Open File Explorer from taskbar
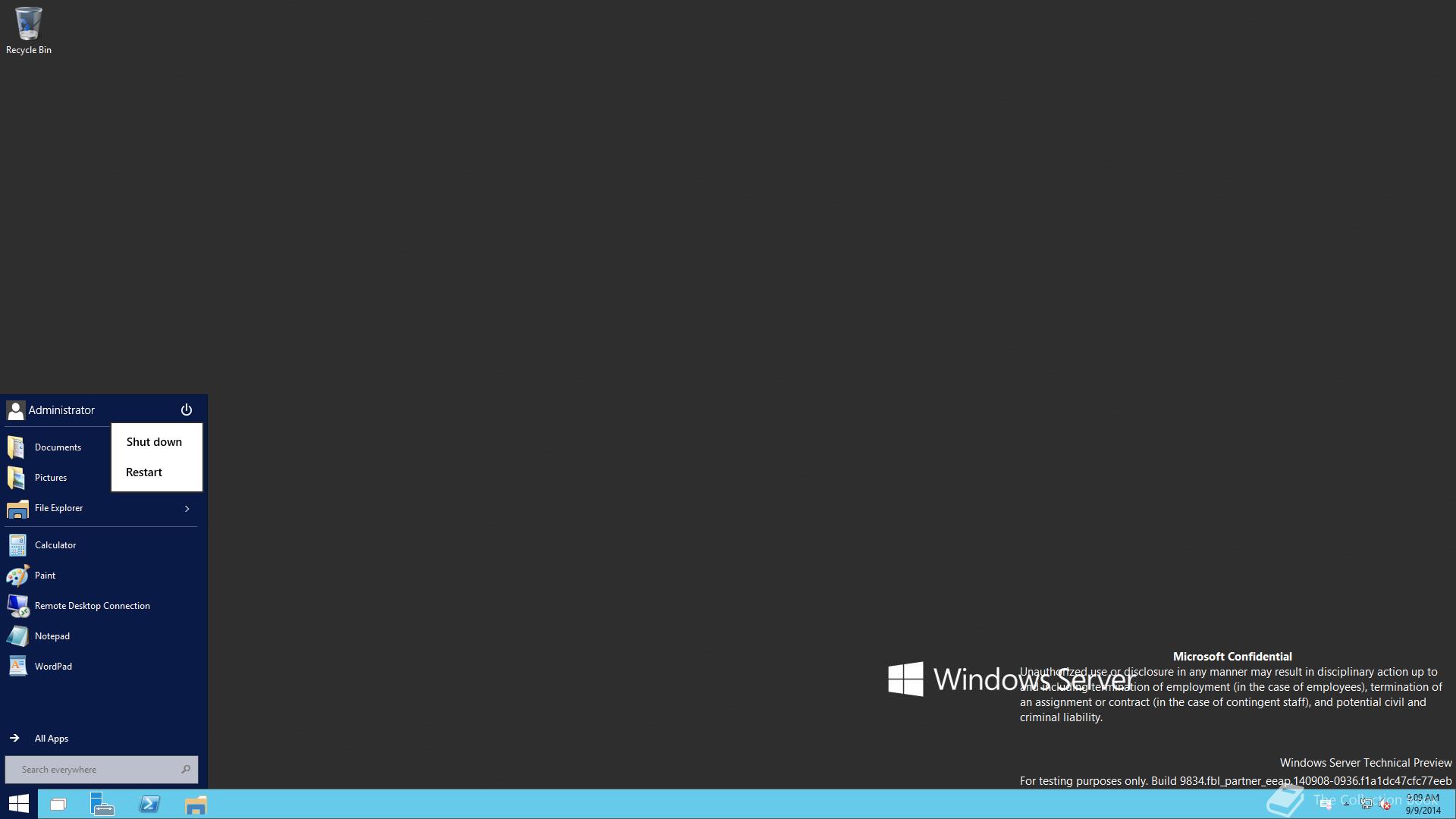The height and width of the screenshot is (819, 1456). click(x=196, y=805)
